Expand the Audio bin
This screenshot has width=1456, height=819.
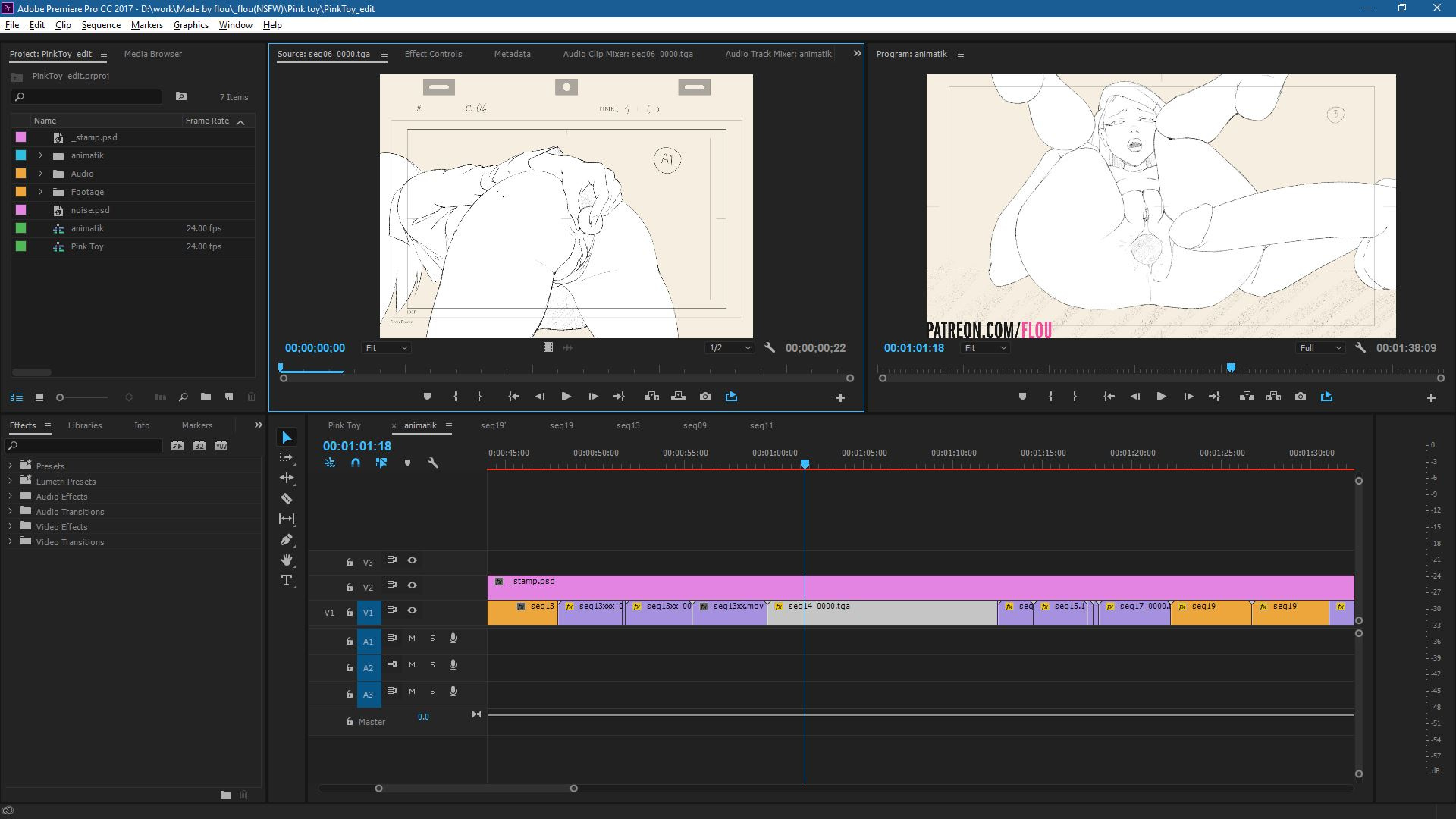41,174
